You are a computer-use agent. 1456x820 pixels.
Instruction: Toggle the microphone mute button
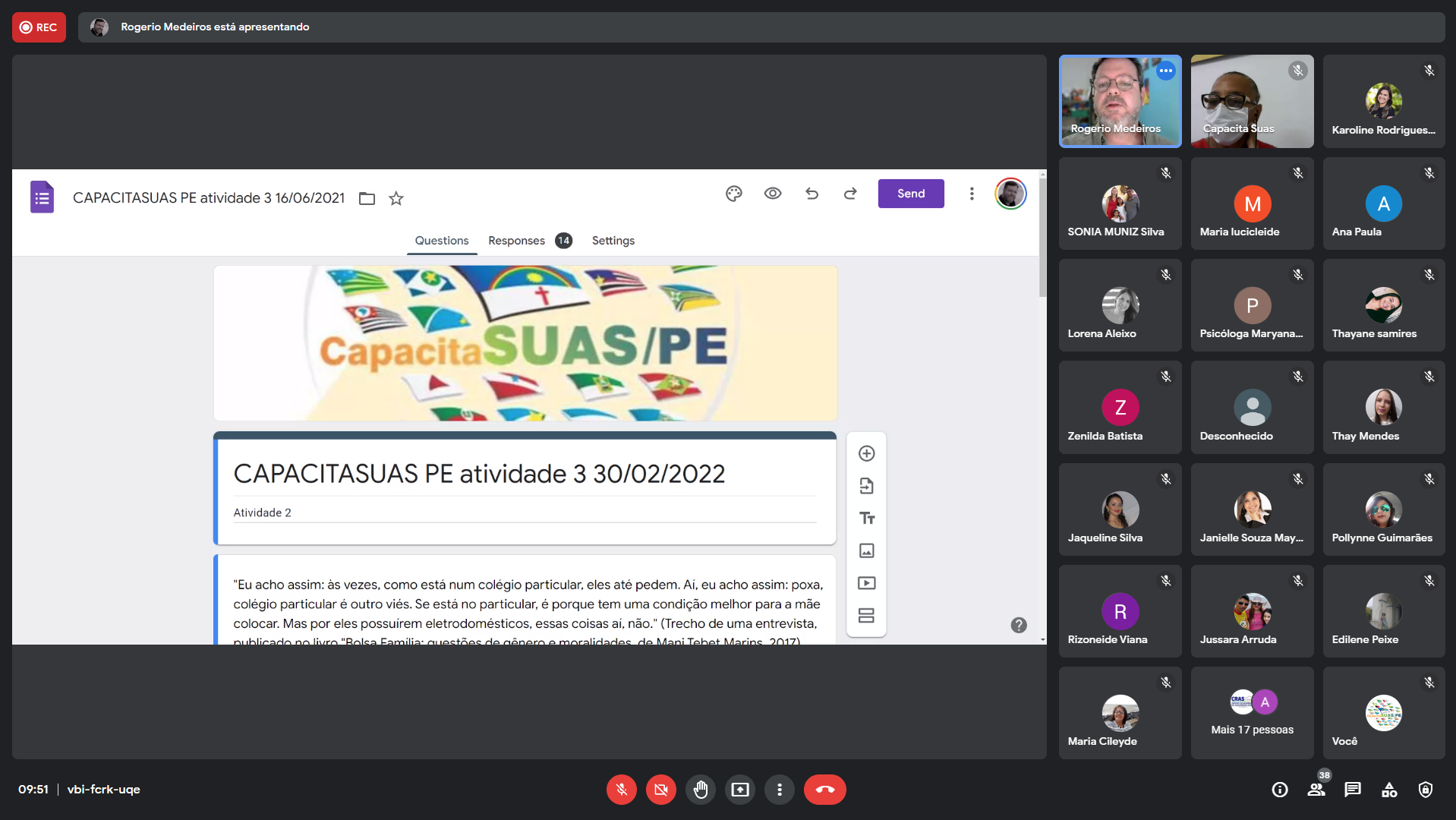coord(621,790)
